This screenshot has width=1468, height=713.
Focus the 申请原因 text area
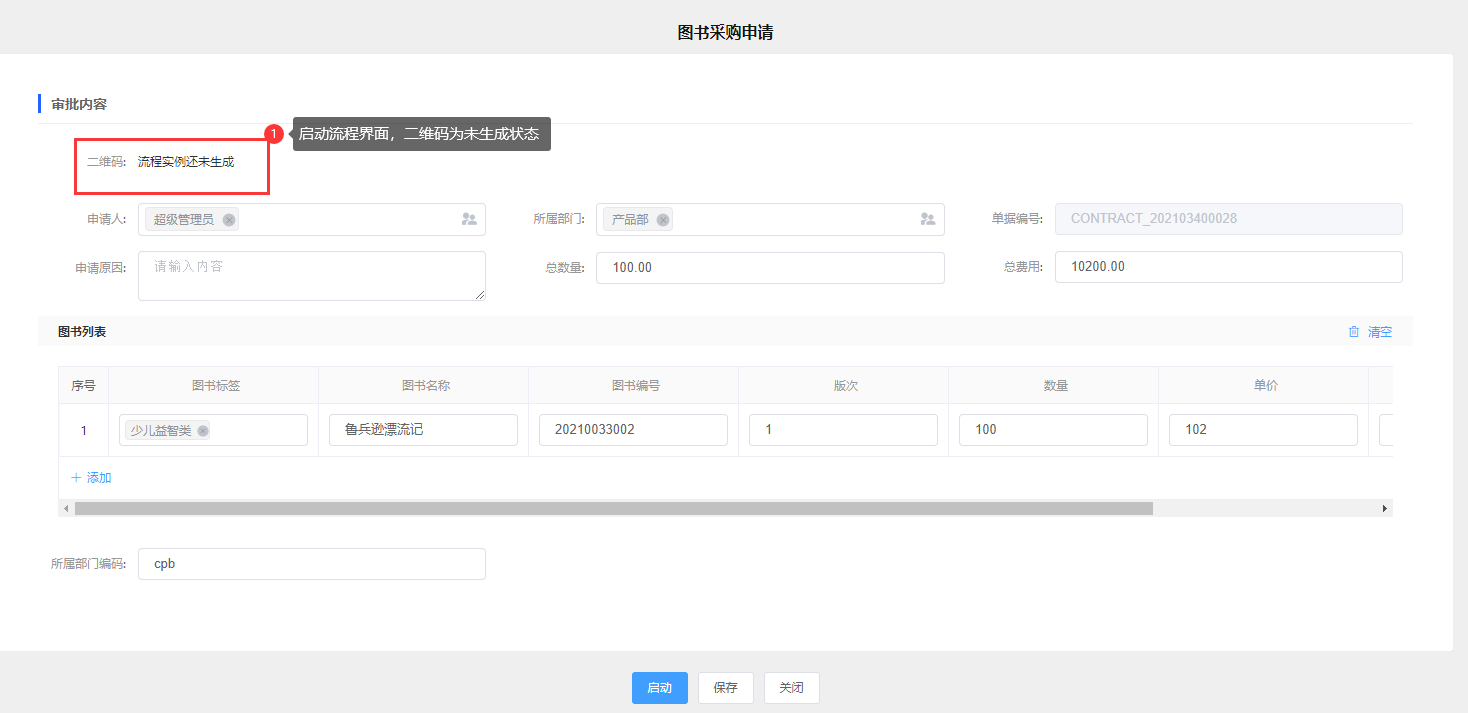(311, 275)
